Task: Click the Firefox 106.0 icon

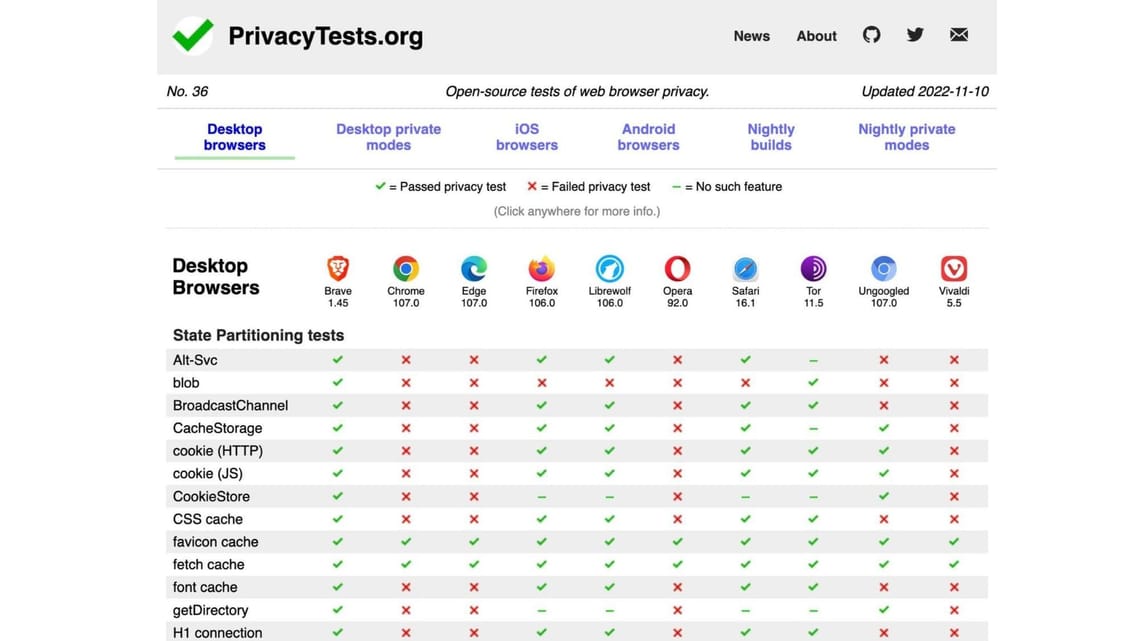Action: click(x=541, y=268)
